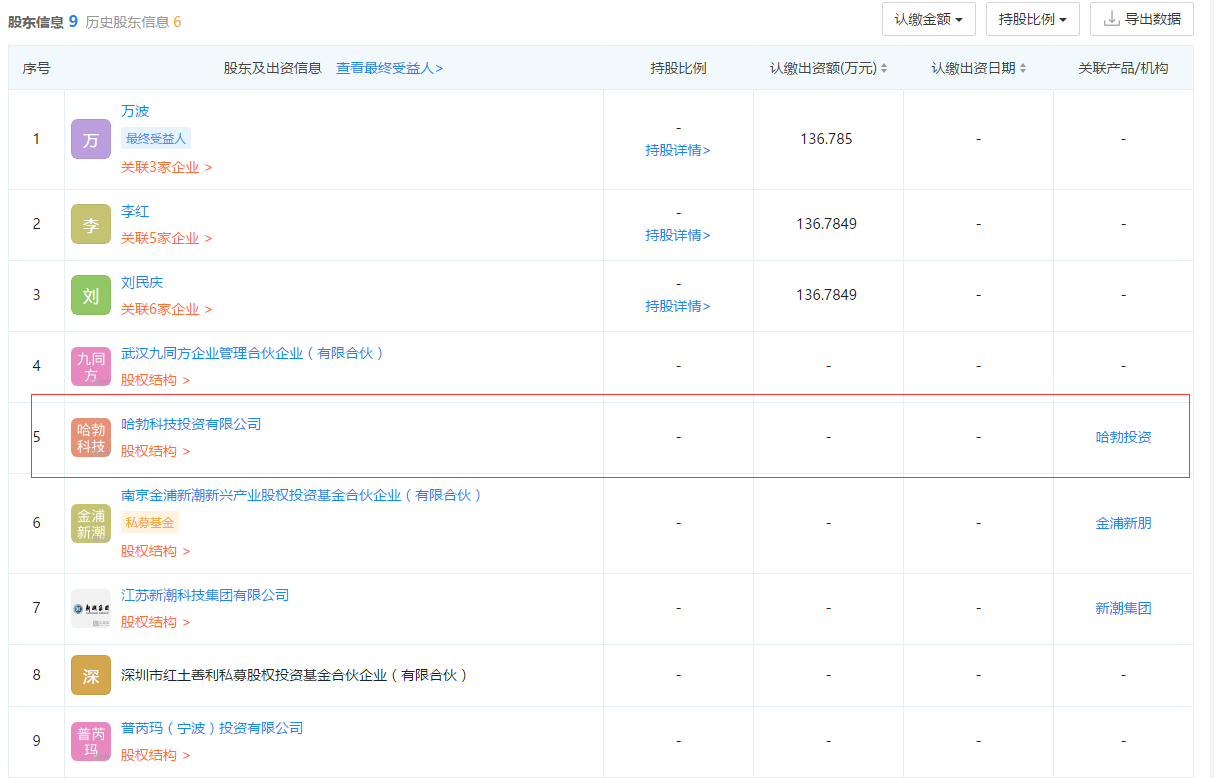Expand 关联5家企业 under 李红
Viewport: 1215px width, 778px height.
pyautogui.click(x=166, y=238)
